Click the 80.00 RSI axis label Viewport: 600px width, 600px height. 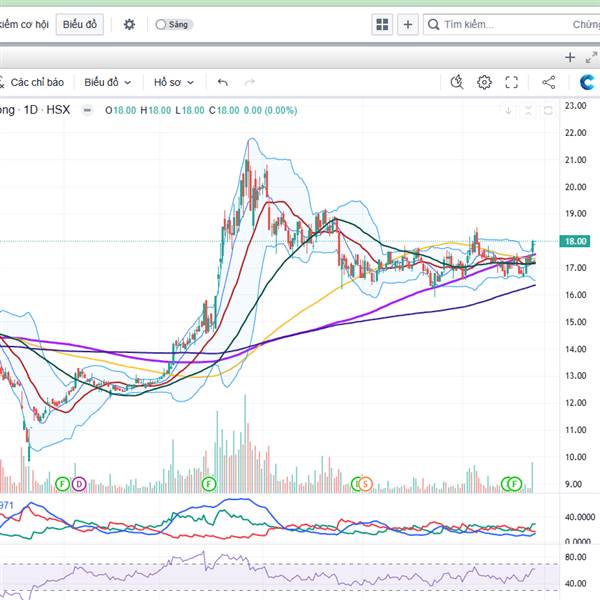click(576, 557)
